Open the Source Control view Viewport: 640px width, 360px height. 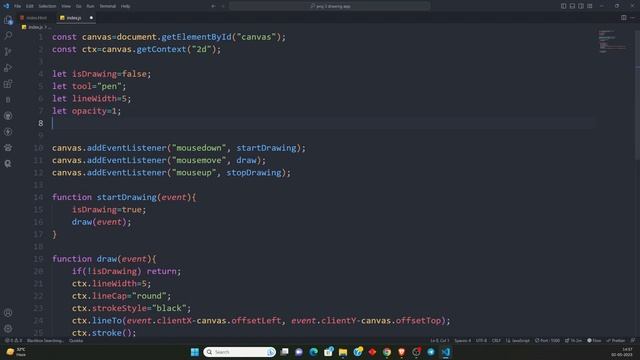[8, 51]
